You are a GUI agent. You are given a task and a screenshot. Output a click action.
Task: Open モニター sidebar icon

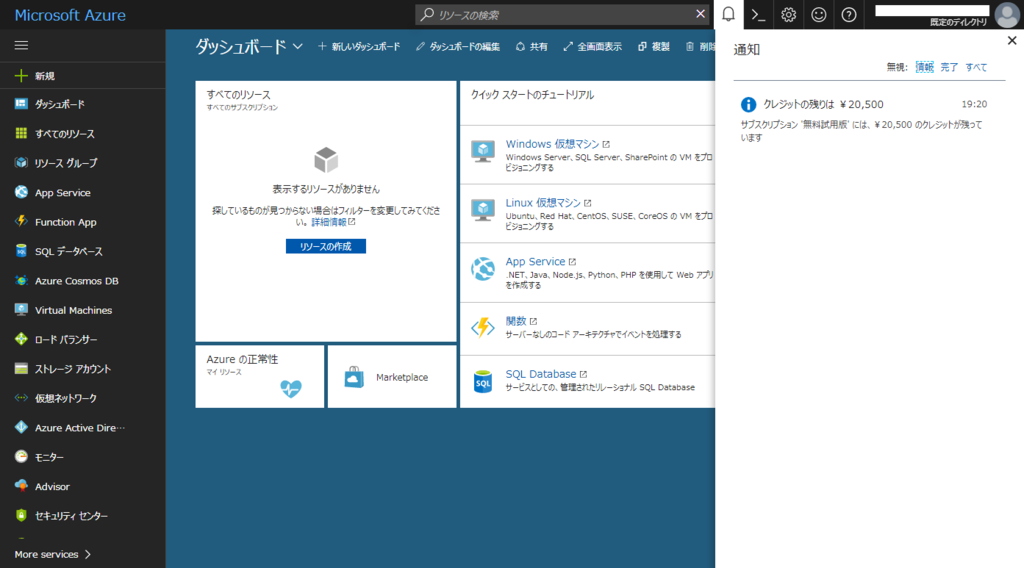tap(21, 456)
